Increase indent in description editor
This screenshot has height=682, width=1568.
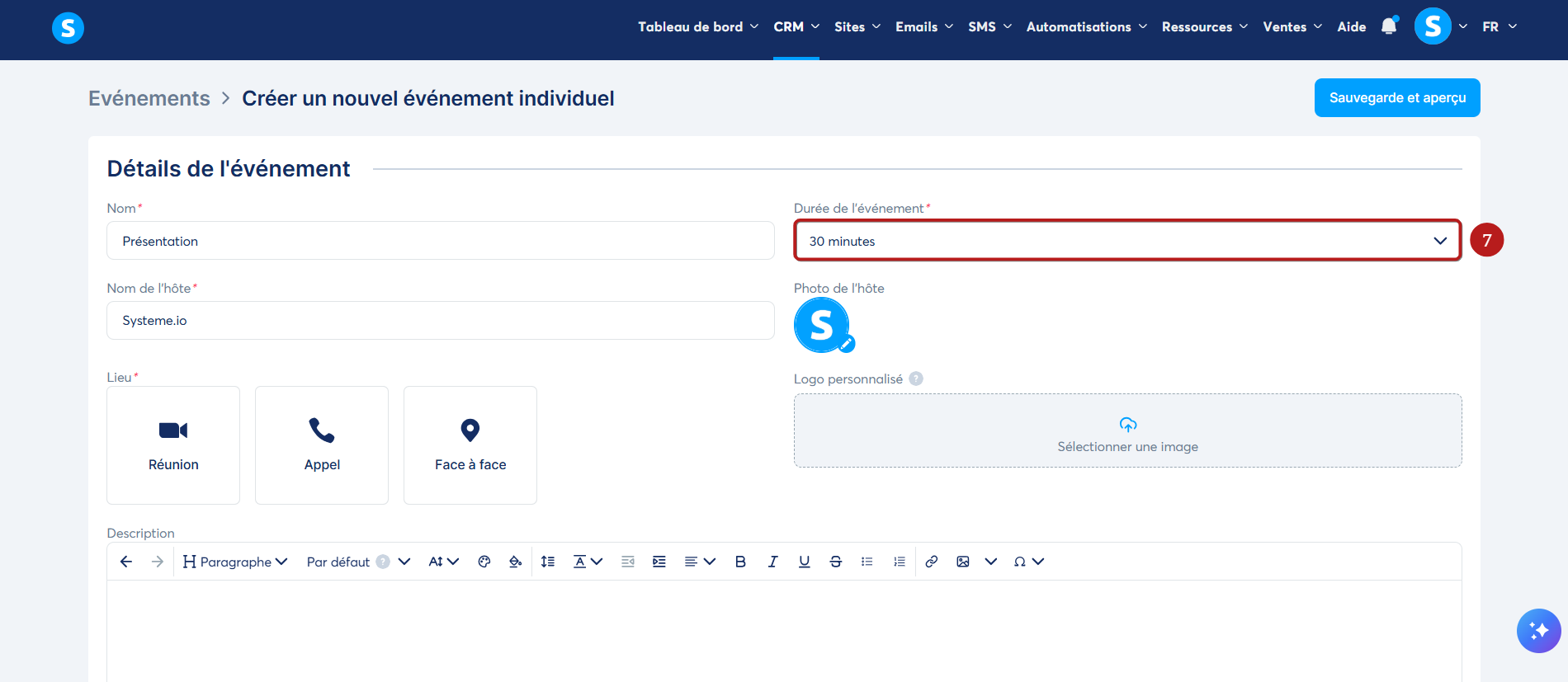click(659, 562)
